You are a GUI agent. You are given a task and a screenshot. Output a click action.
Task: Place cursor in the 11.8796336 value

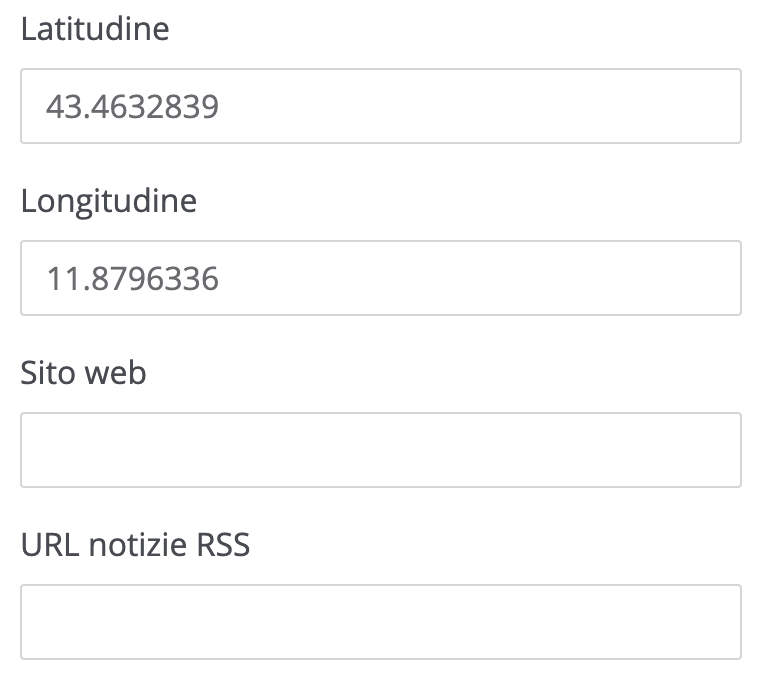tap(132, 278)
